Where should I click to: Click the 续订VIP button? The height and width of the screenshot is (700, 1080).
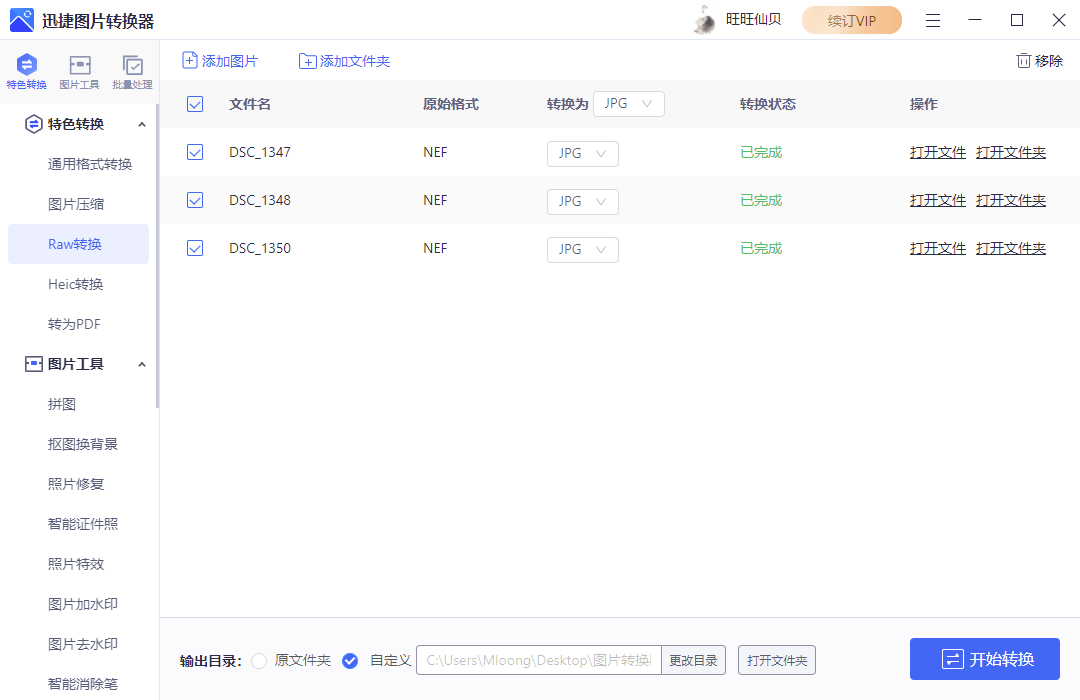[851, 19]
